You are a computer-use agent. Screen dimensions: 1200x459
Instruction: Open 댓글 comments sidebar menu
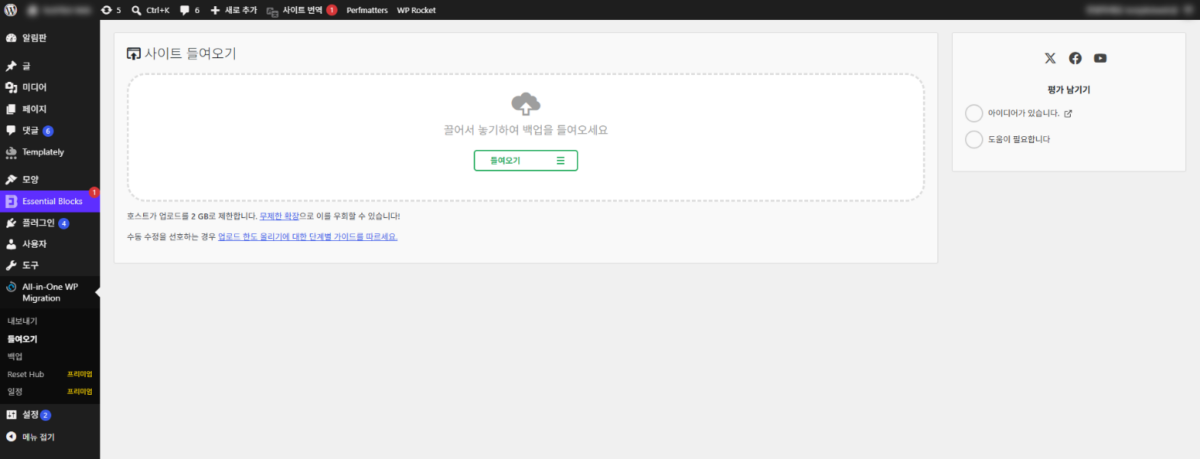(x=50, y=131)
